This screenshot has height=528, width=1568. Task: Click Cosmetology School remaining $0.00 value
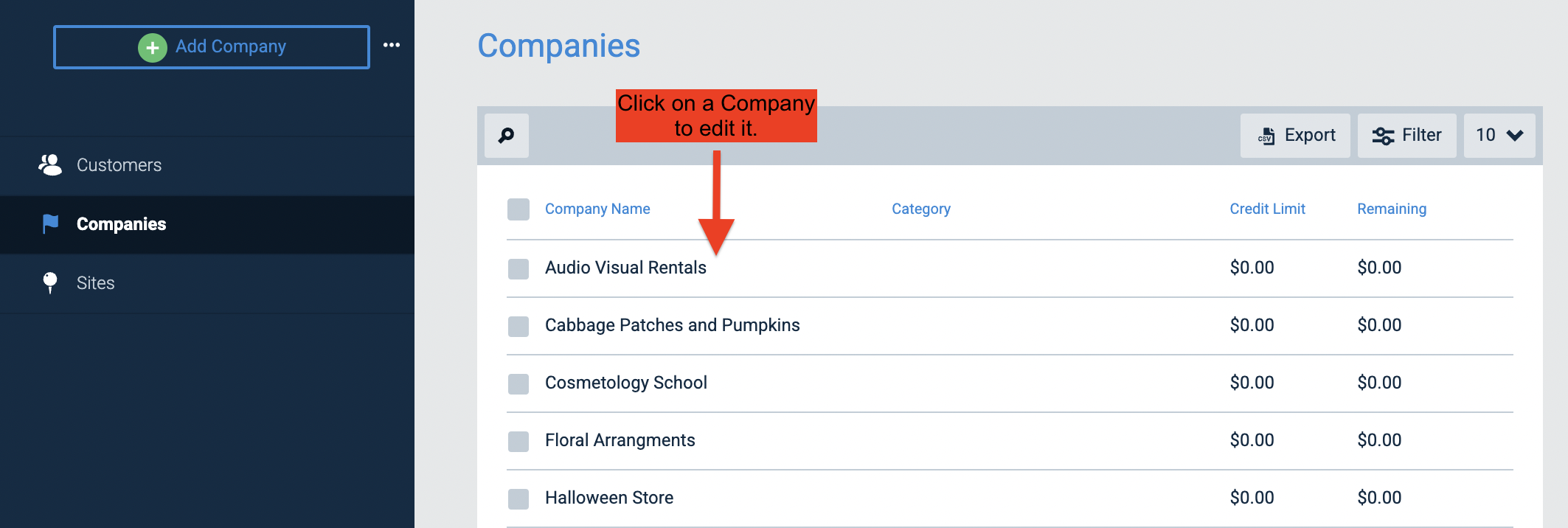pos(1380,383)
